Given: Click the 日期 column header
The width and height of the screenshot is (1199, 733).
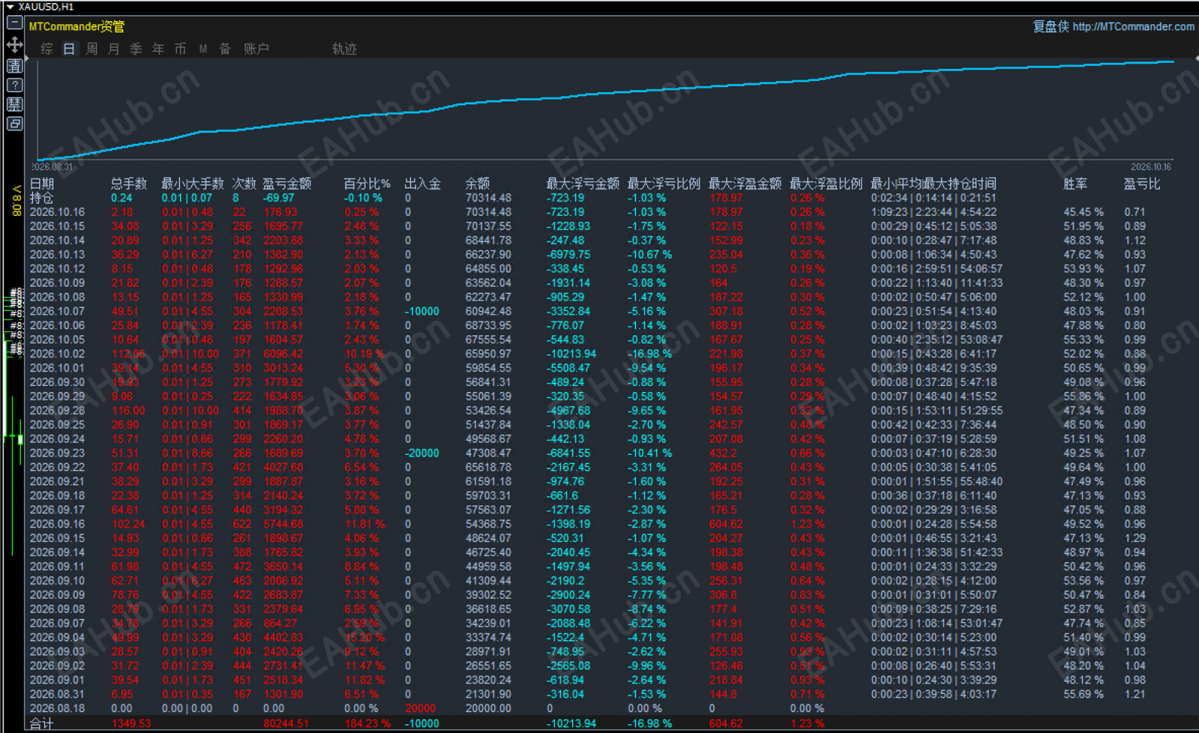Looking at the screenshot, I should pyautogui.click(x=42, y=183).
